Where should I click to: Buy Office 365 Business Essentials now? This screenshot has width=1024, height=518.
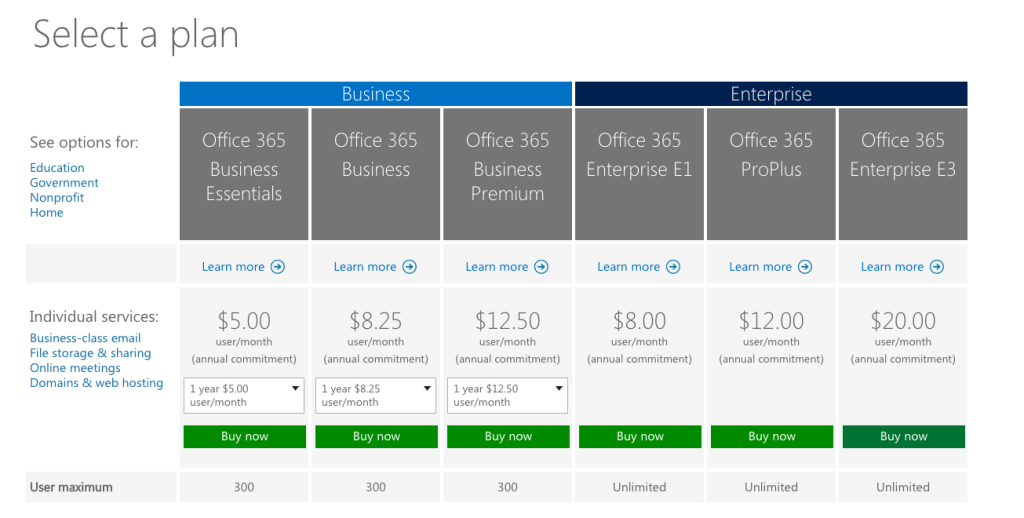[244, 436]
